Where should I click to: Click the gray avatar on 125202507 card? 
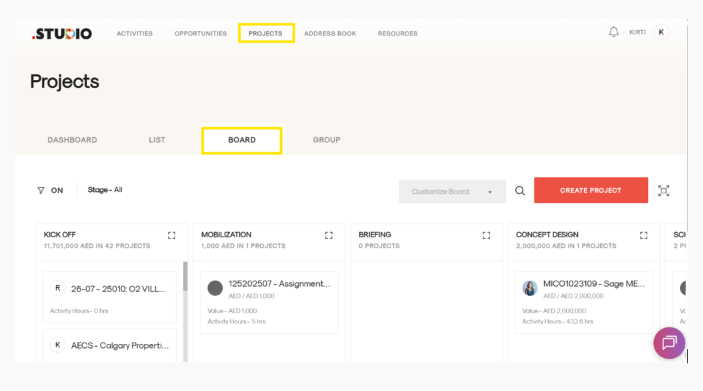215,288
